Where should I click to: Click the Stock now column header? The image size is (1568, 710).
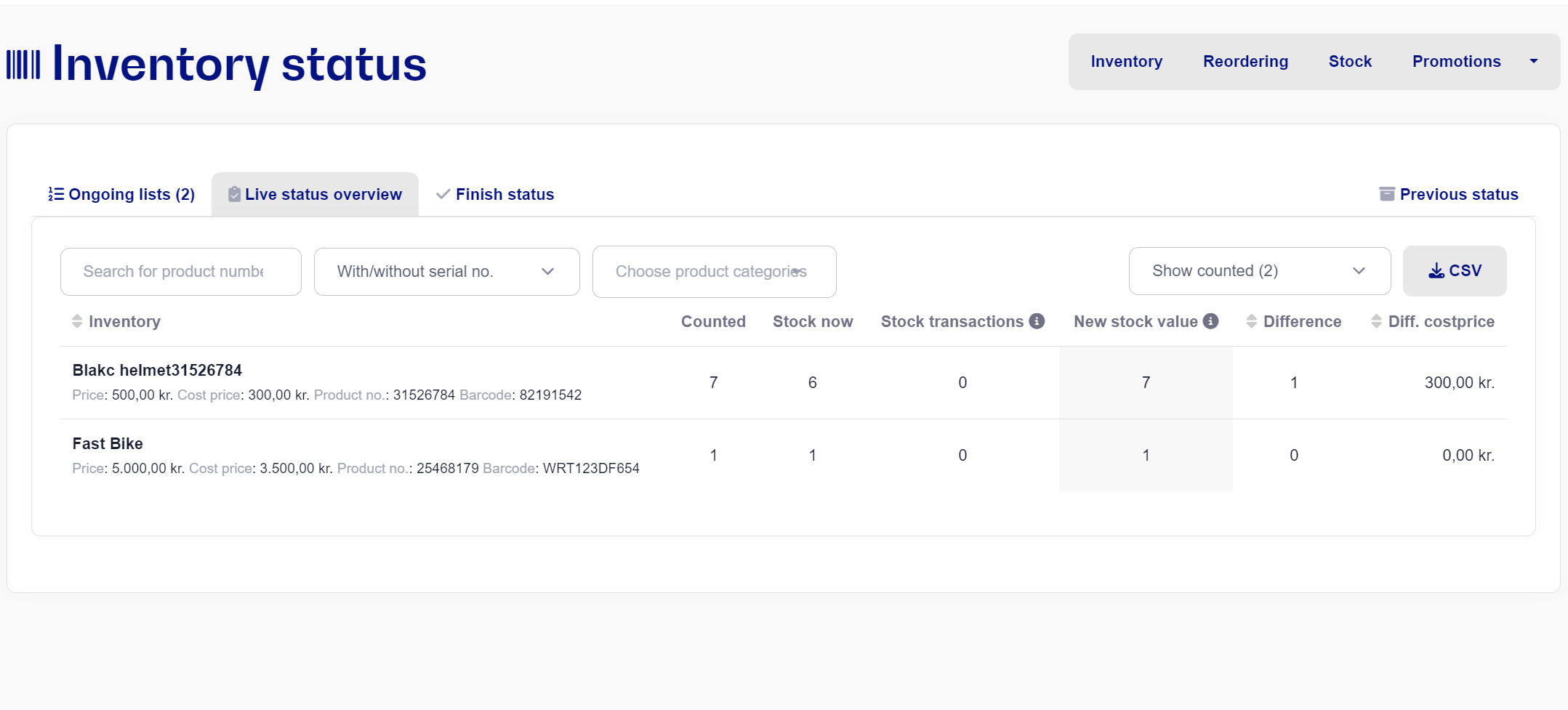[813, 321]
